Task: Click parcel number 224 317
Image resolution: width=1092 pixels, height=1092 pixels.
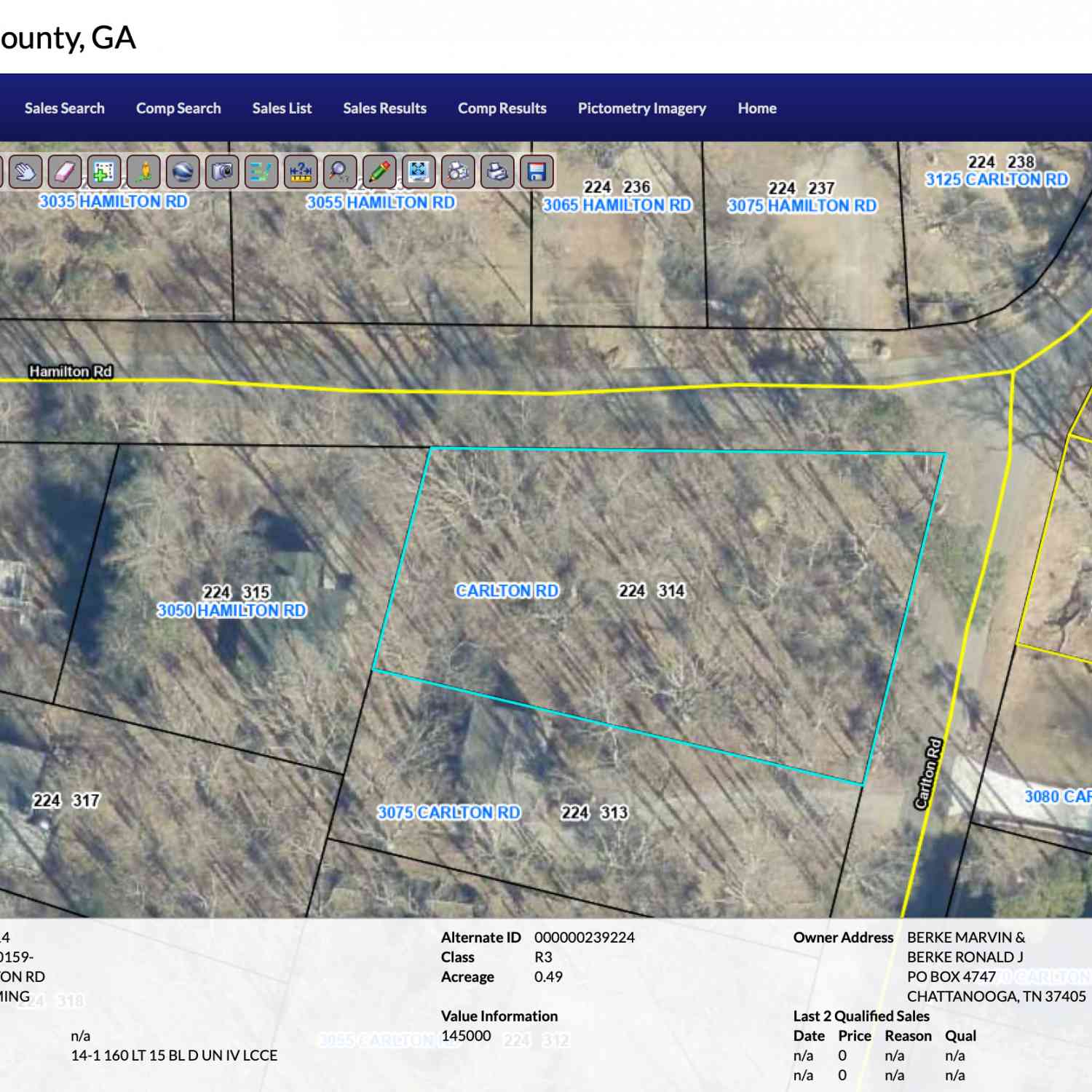Action: pos(66,801)
